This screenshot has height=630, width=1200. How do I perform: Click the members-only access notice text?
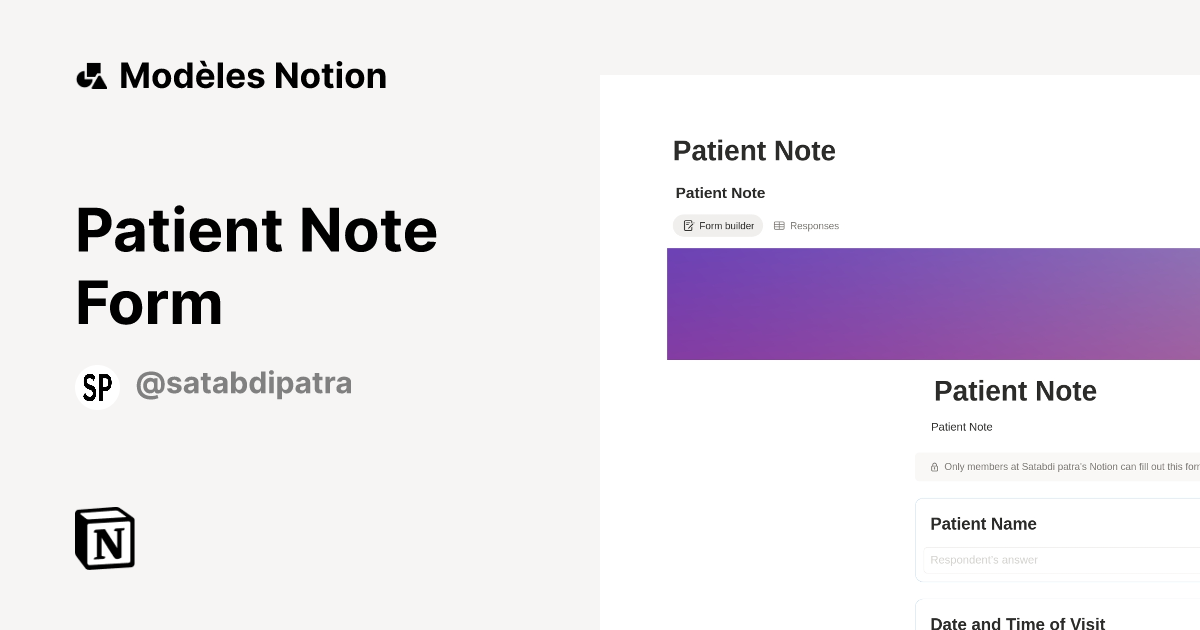click(x=1070, y=467)
